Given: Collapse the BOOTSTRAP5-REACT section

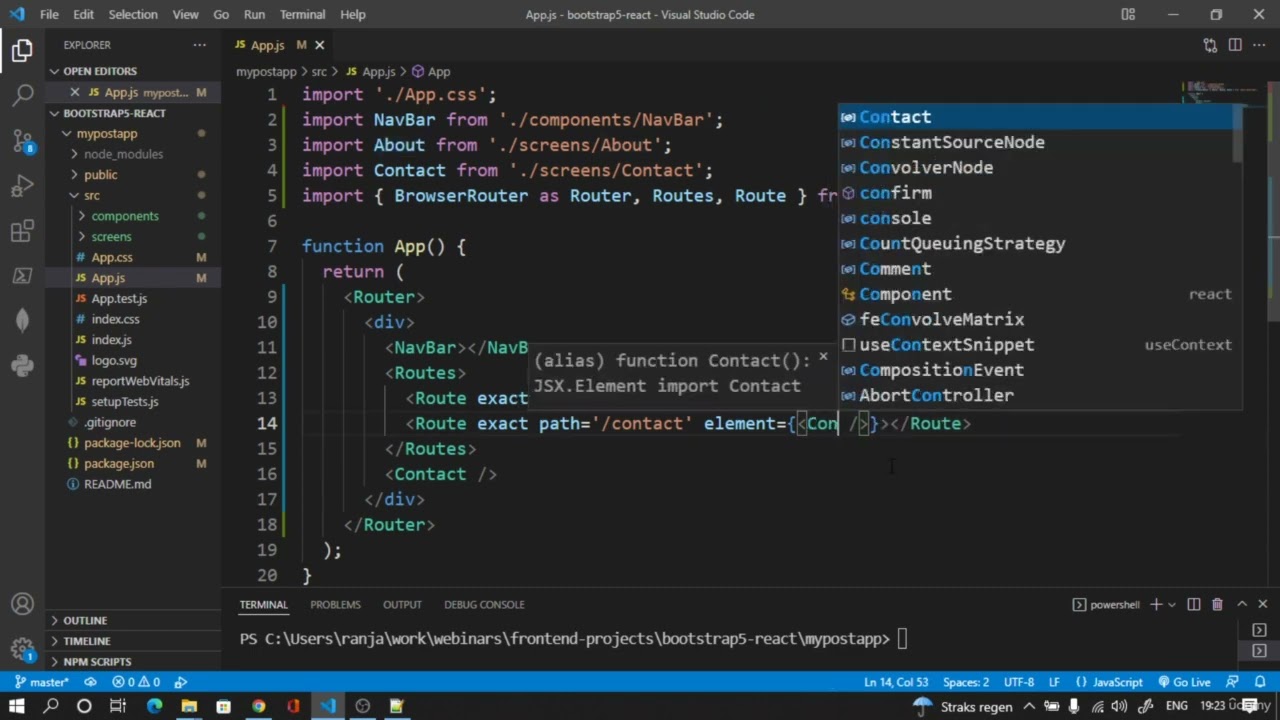Looking at the screenshot, I should [x=134, y=113].
